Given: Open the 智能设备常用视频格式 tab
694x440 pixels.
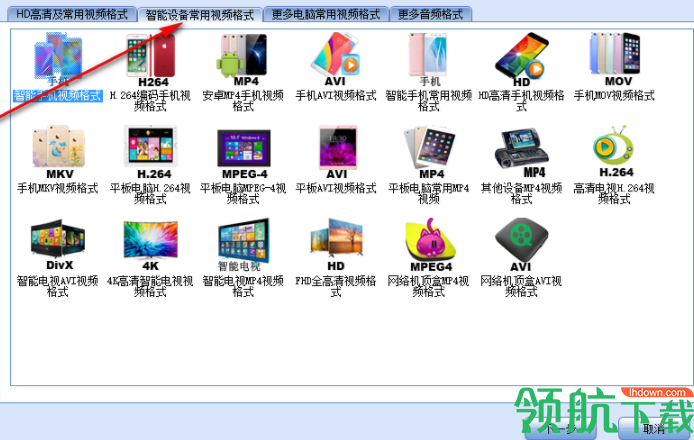Looking at the screenshot, I should (200, 15).
